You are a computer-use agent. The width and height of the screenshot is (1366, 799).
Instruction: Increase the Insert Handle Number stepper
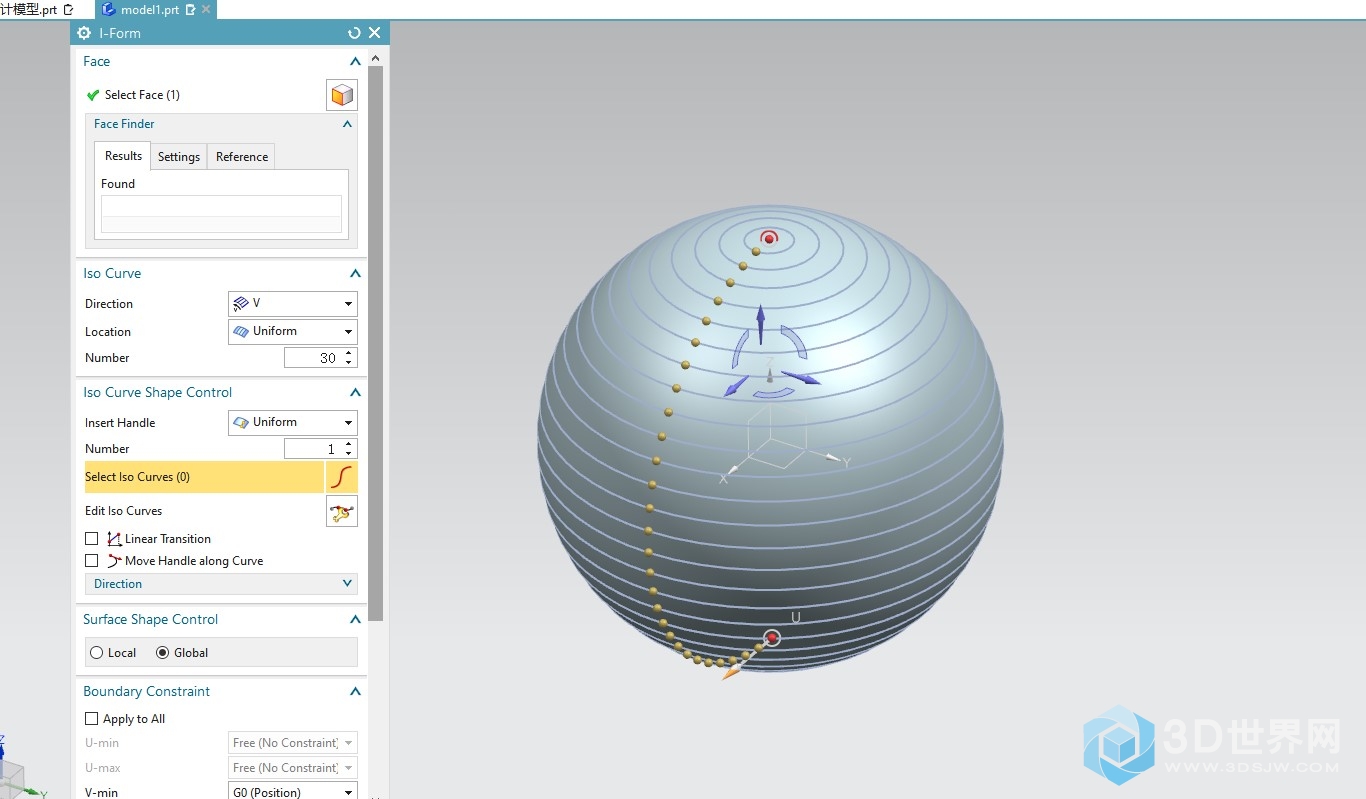349,444
